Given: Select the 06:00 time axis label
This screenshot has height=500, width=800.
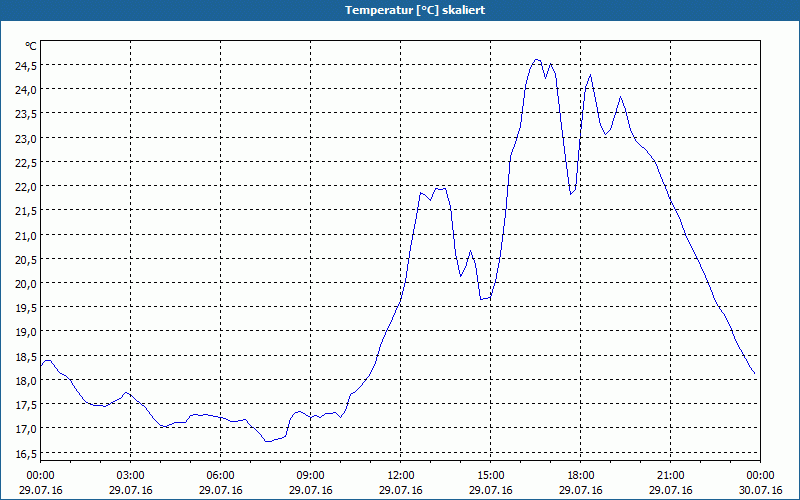Looking at the screenshot, I should coord(221,475).
